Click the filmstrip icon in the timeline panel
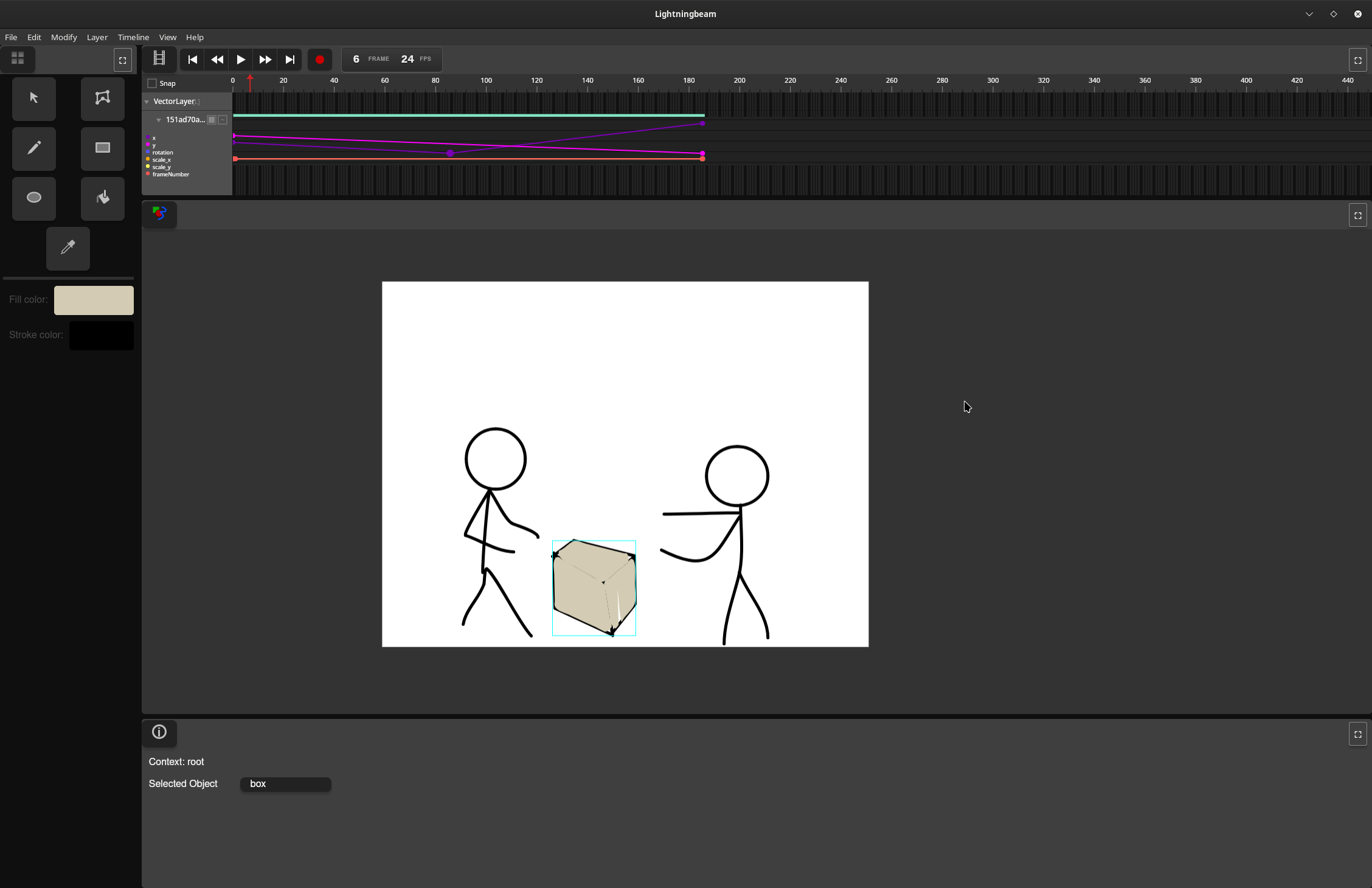The image size is (1372, 888). pyautogui.click(x=159, y=59)
